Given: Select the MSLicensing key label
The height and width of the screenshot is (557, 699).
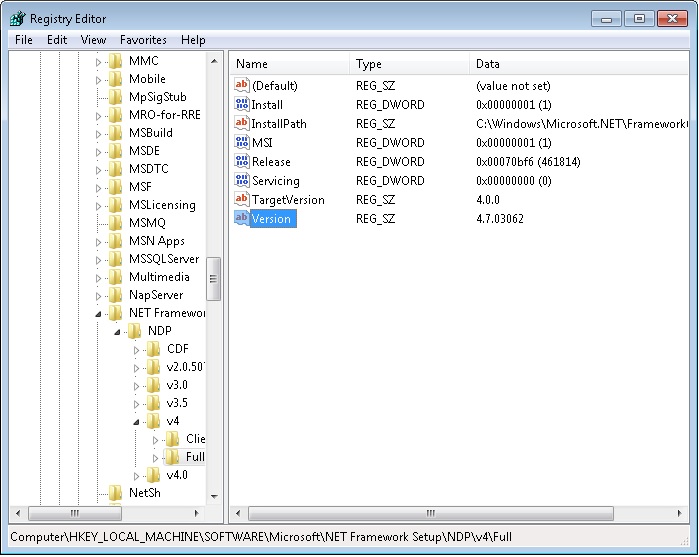Looking at the screenshot, I should tap(162, 205).
